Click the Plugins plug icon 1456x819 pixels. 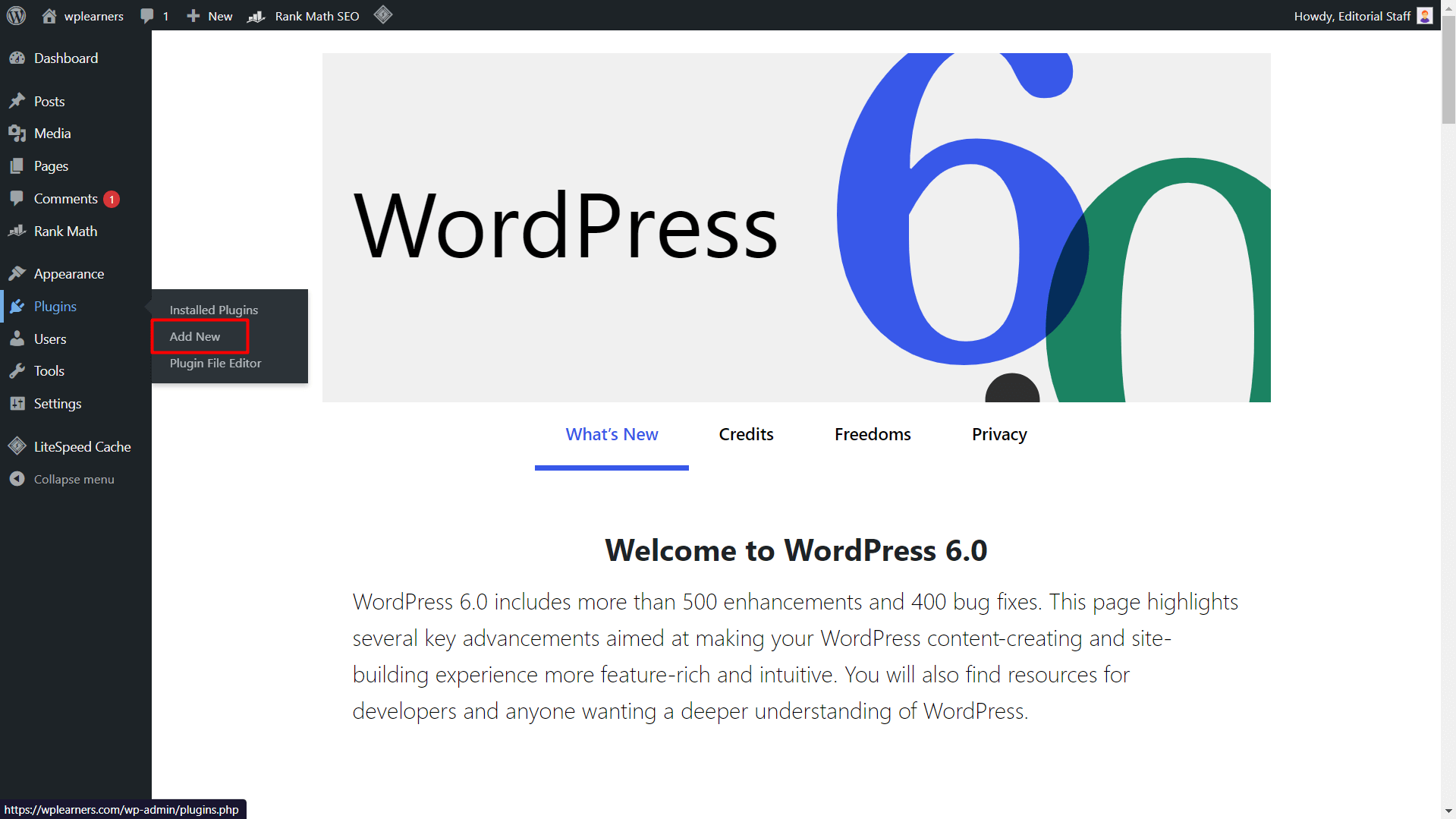click(x=17, y=307)
